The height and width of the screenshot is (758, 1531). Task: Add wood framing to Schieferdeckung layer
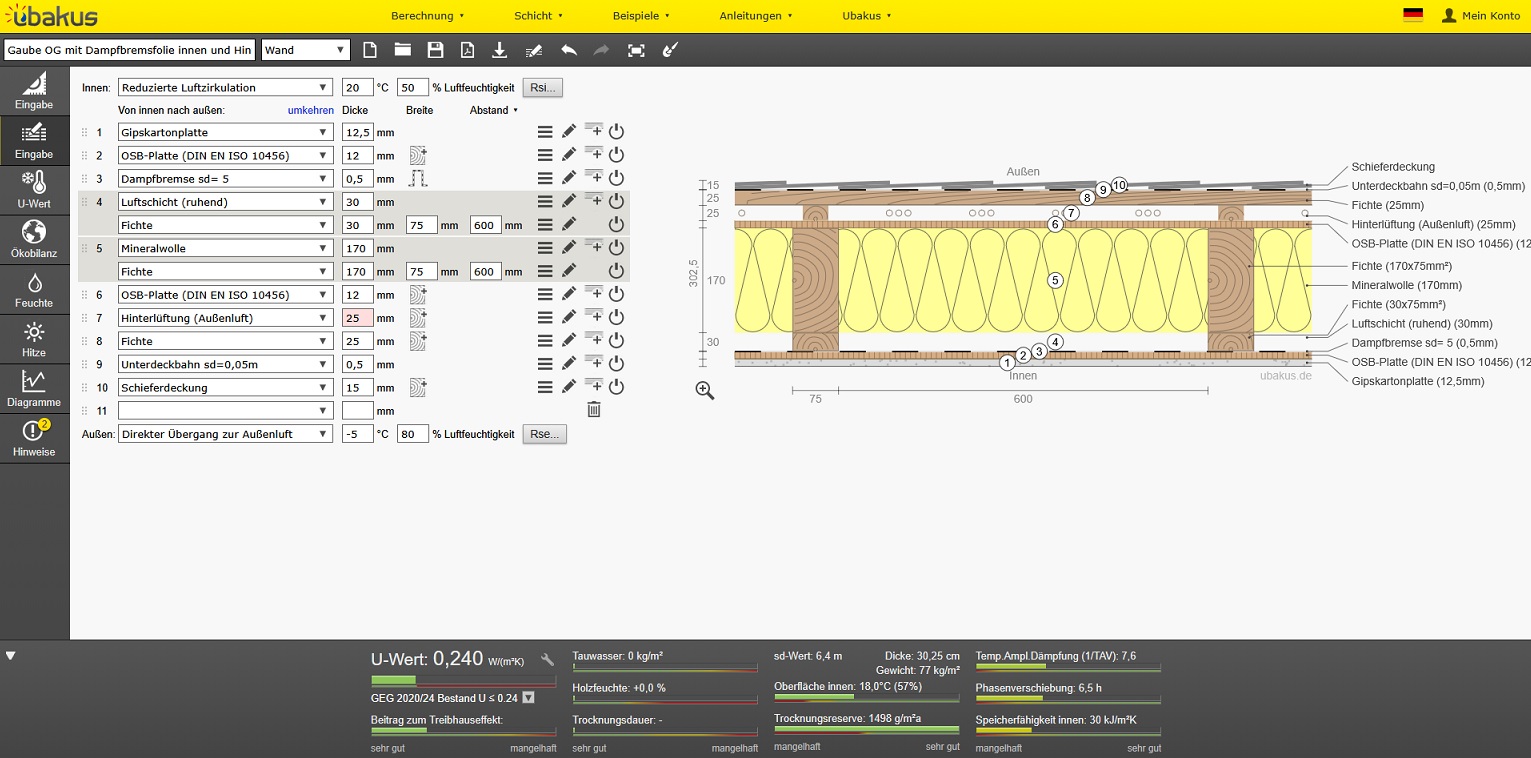pyautogui.click(x=418, y=387)
